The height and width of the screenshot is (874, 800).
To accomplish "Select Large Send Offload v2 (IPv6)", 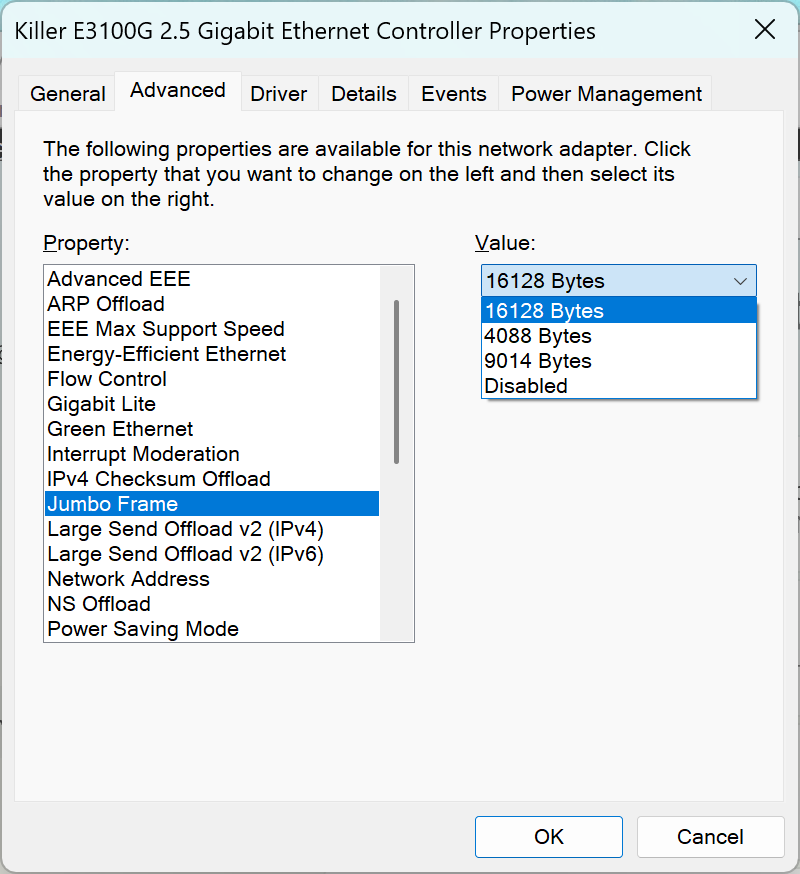I will 212,554.
